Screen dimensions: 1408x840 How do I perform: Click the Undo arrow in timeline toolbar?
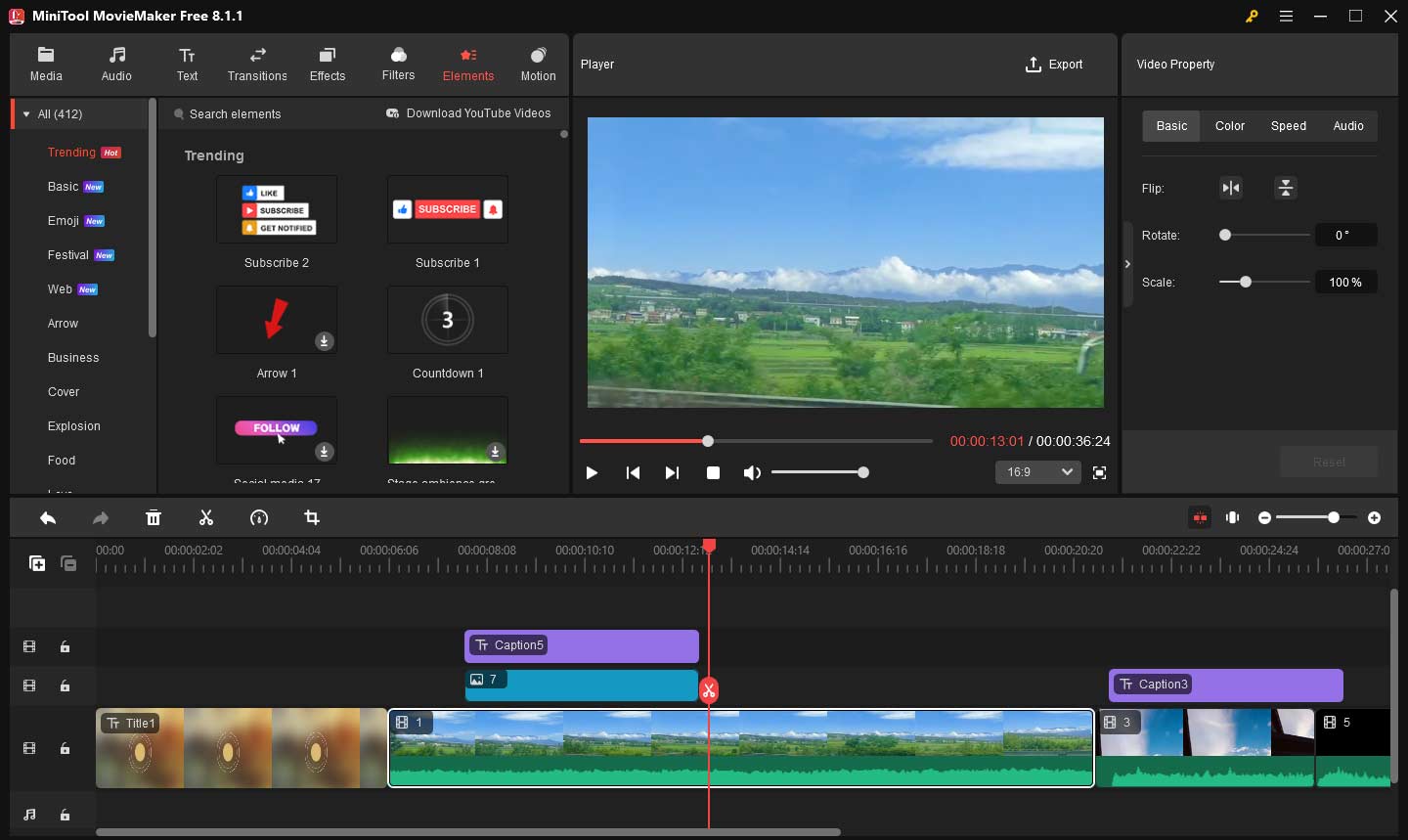click(x=48, y=517)
